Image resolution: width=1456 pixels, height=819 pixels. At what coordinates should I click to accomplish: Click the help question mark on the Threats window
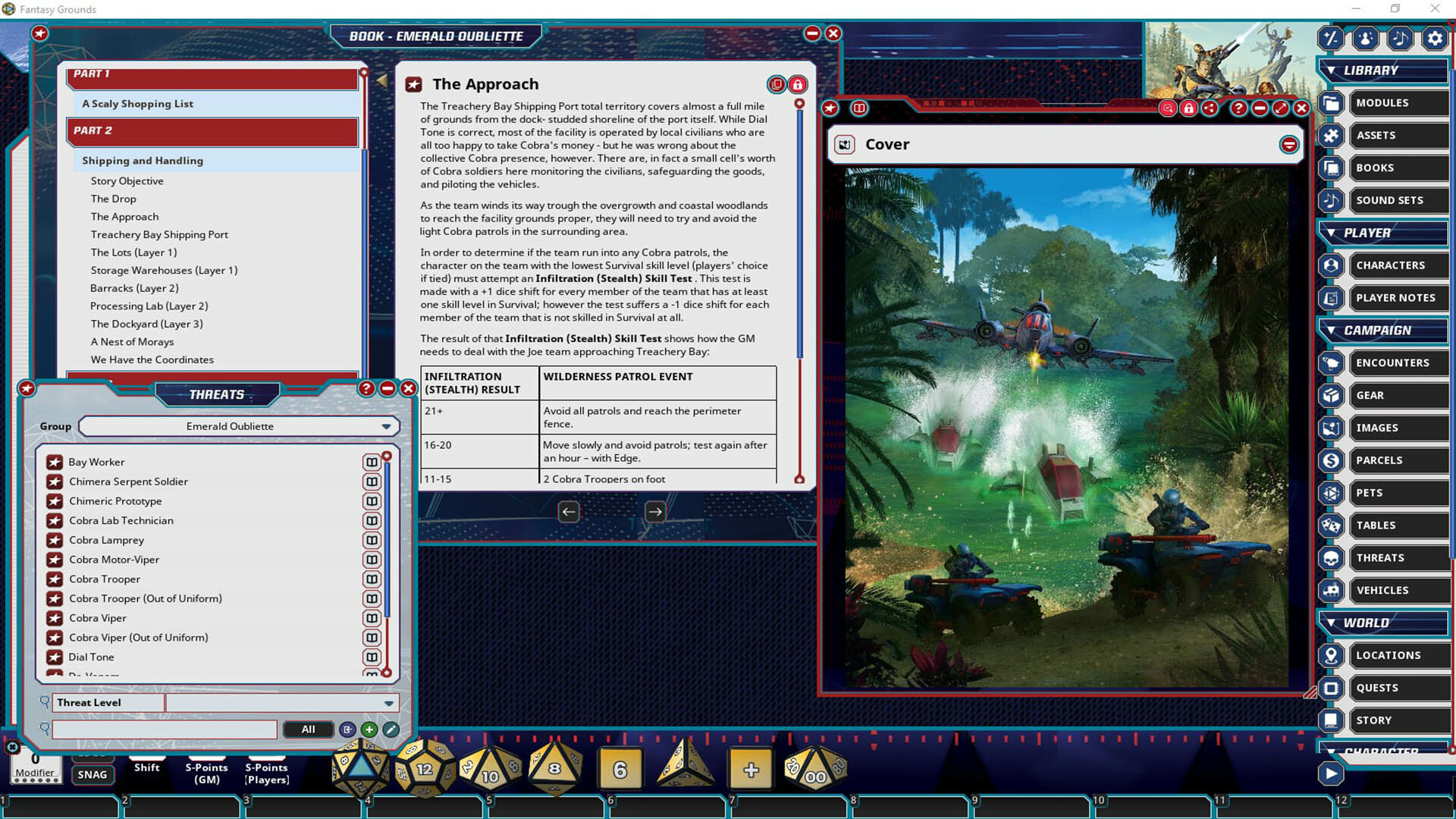[367, 388]
